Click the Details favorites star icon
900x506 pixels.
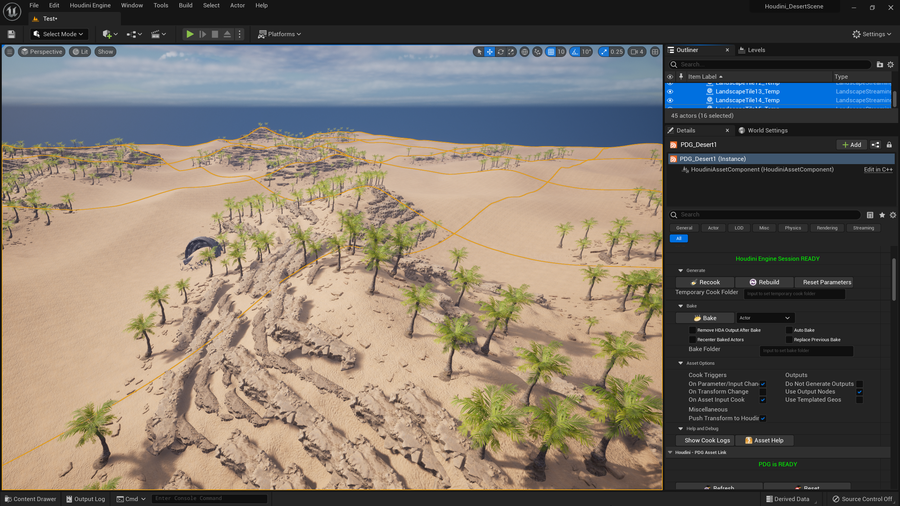coord(881,215)
